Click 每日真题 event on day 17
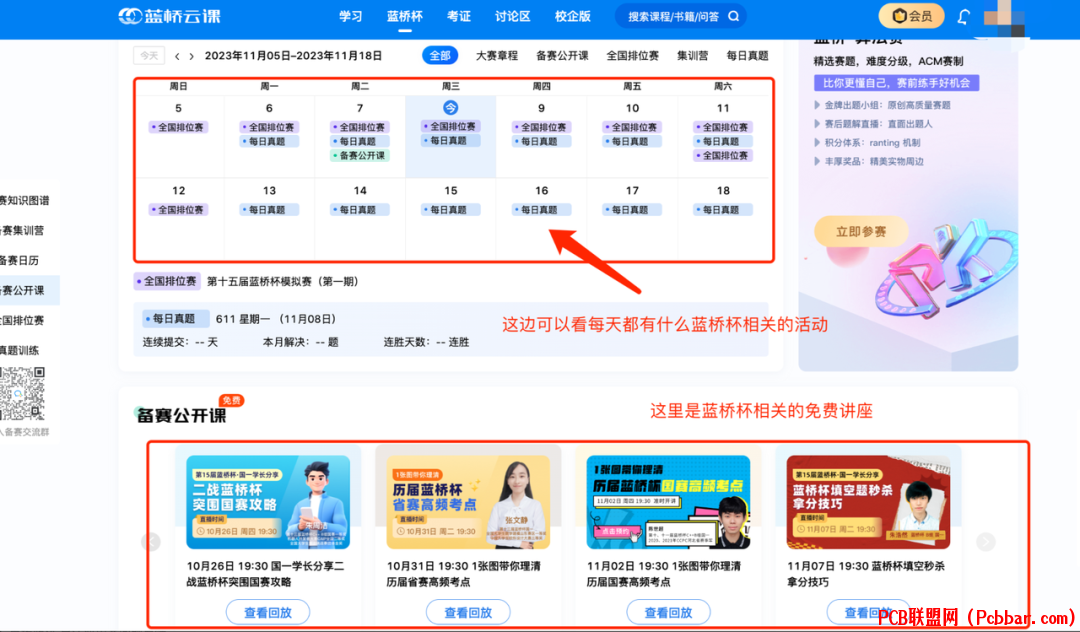The height and width of the screenshot is (632, 1080). (632, 210)
